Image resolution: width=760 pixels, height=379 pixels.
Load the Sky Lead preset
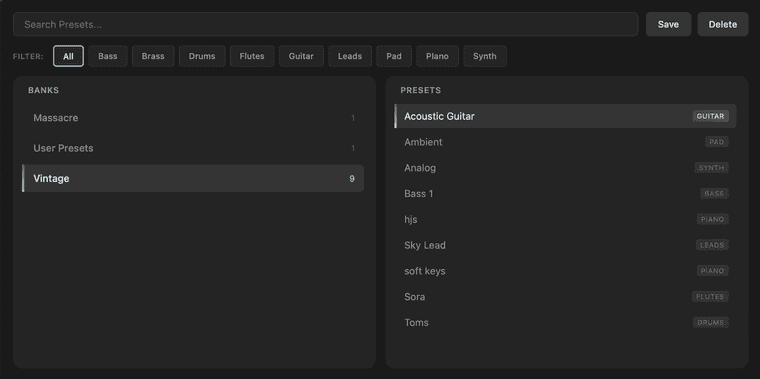(x=565, y=245)
